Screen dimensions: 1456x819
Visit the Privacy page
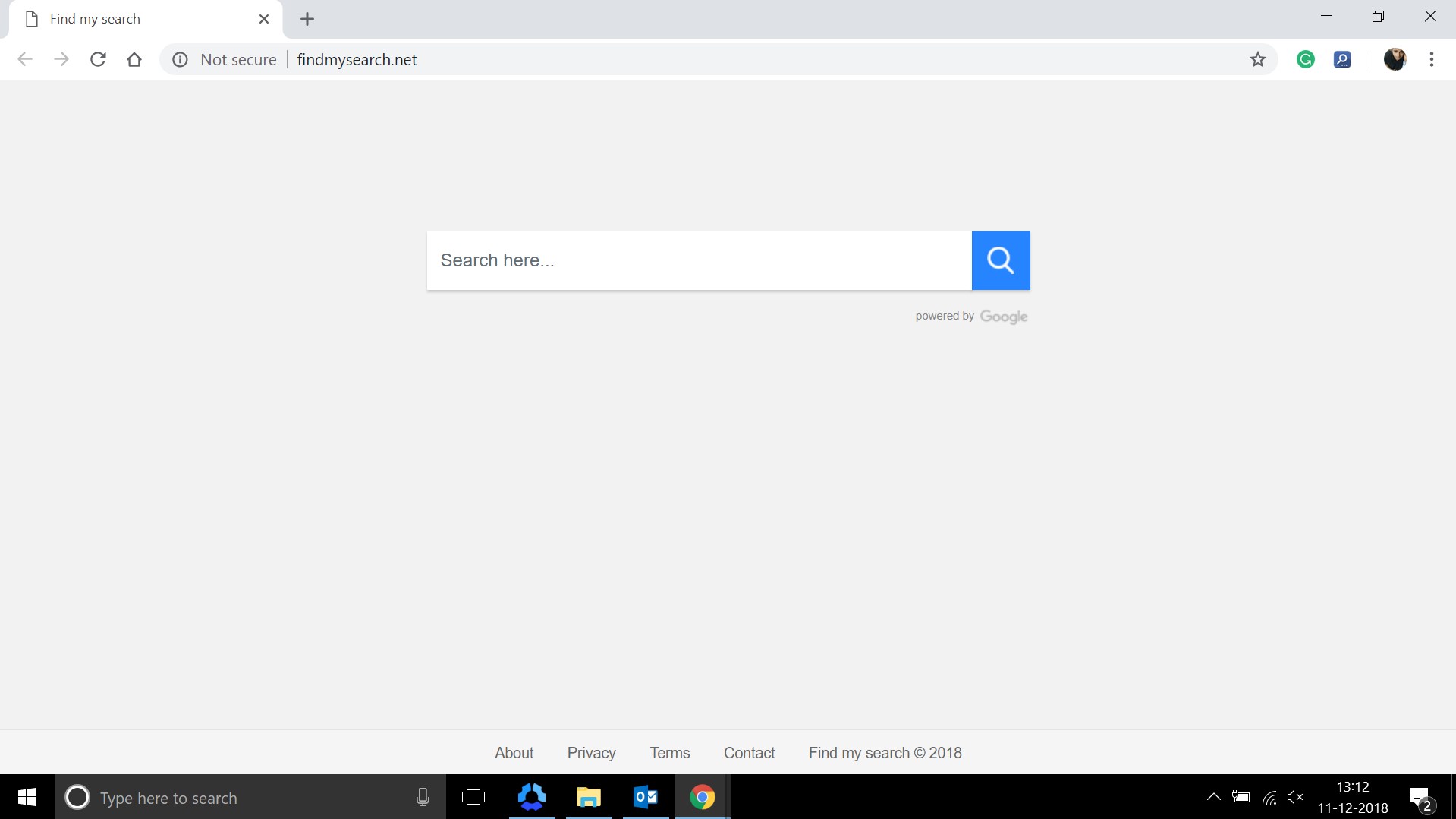coord(591,752)
